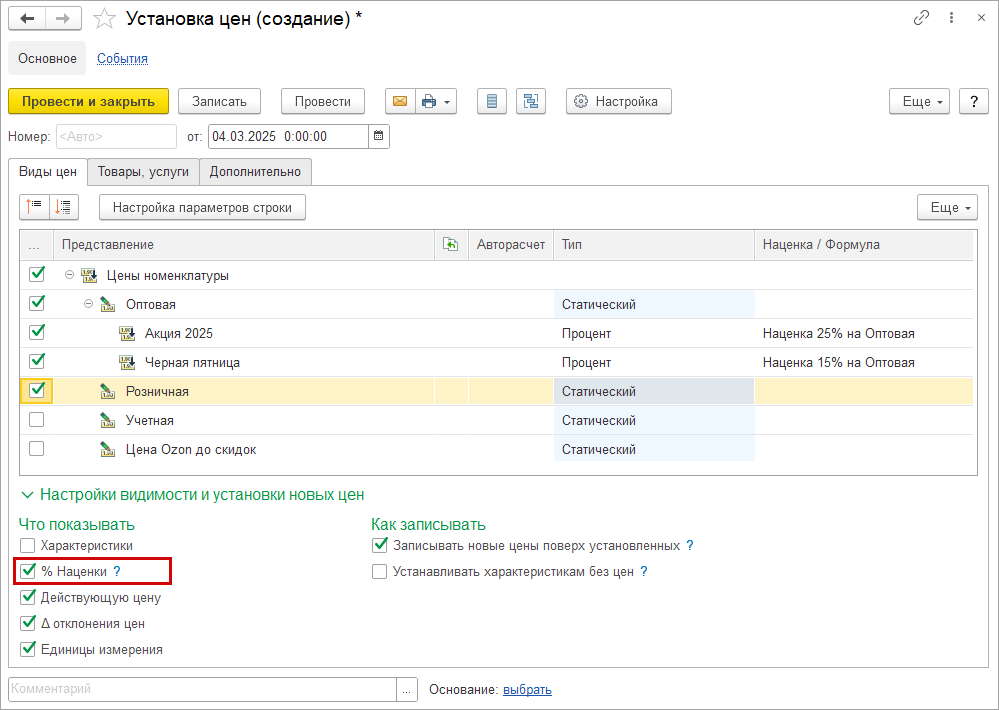The height and width of the screenshot is (710, 999).
Task: Click Провести и закрыть button
Action: 89,101
